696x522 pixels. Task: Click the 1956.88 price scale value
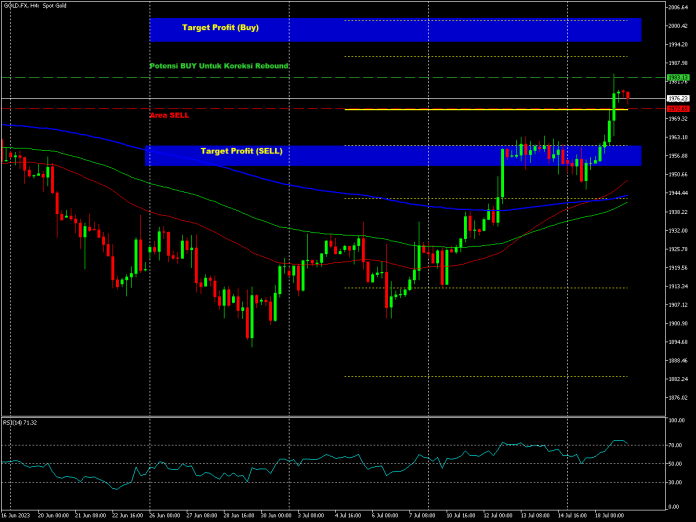pyautogui.click(x=678, y=156)
